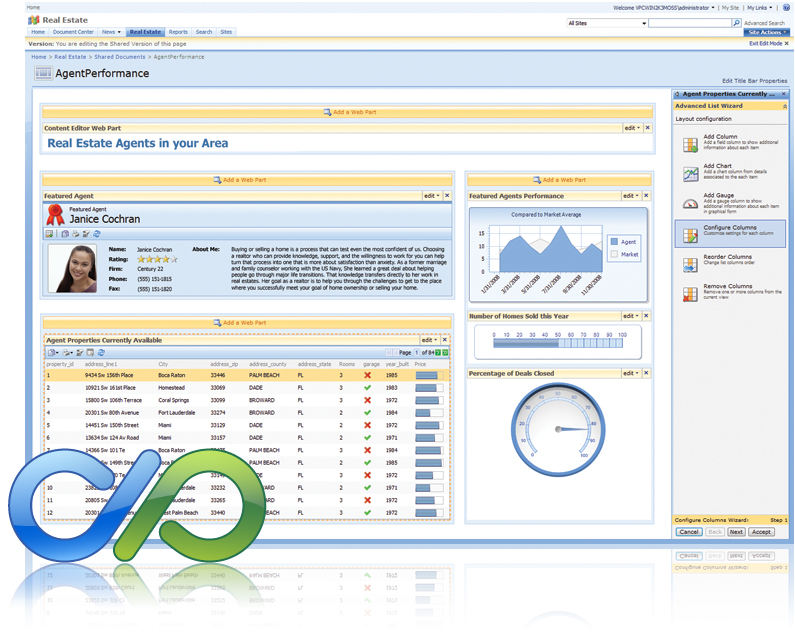Click the Add Gauge wizard icon
The image size is (795, 643).
(x=690, y=204)
